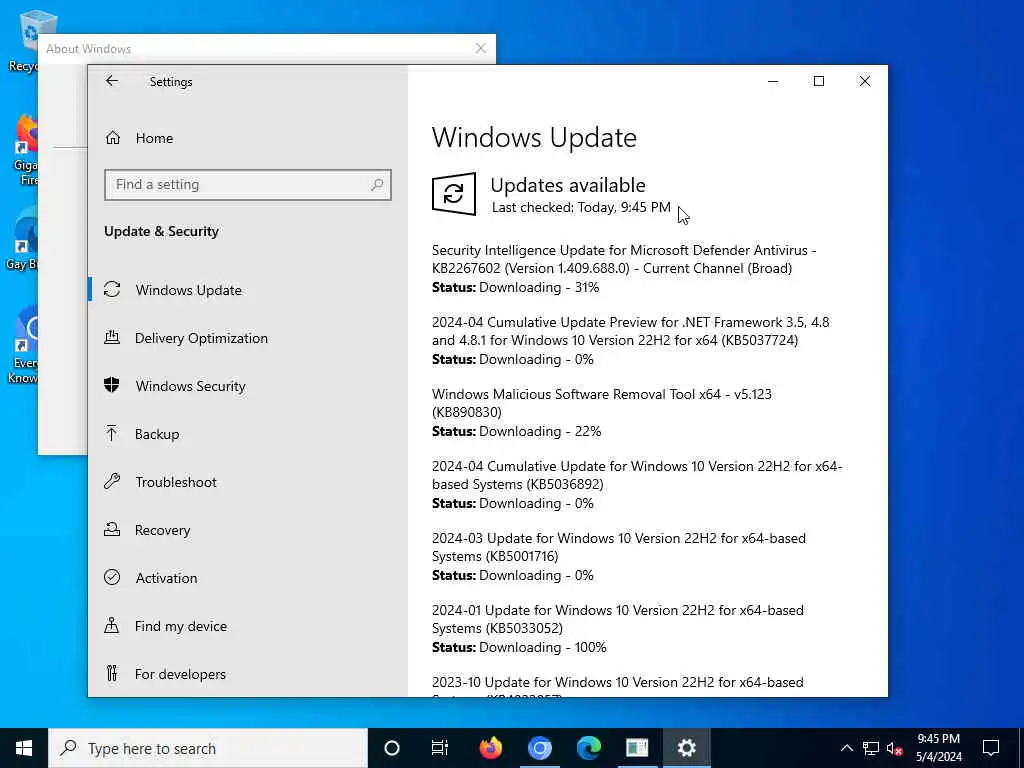This screenshot has height=768, width=1024.
Task: Click the Windows Update sync arrows sidebar icon
Action: pyautogui.click(x=112, y=289)
